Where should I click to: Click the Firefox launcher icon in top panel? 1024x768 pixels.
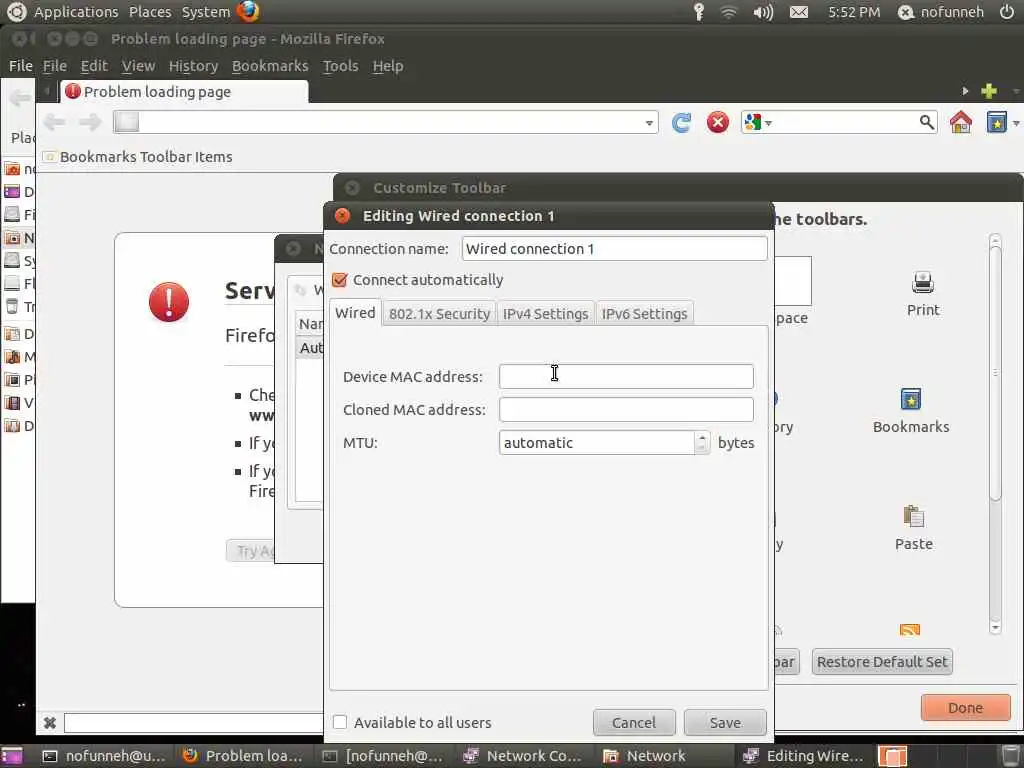248,11
